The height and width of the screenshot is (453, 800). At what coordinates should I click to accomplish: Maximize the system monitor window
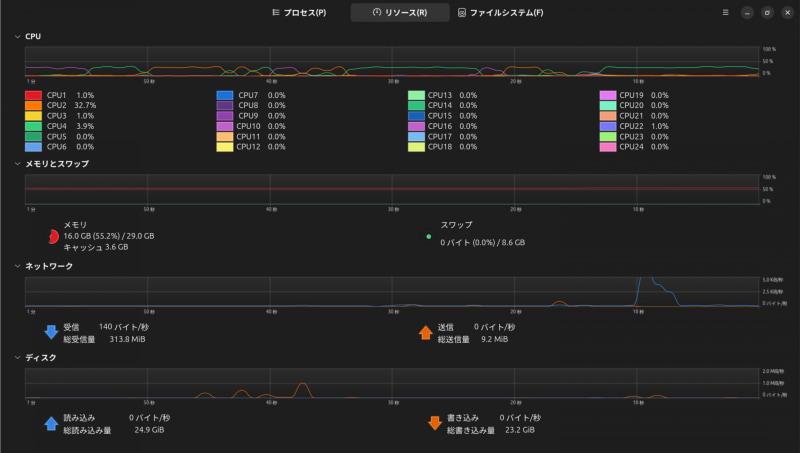(x=767, y=13)
